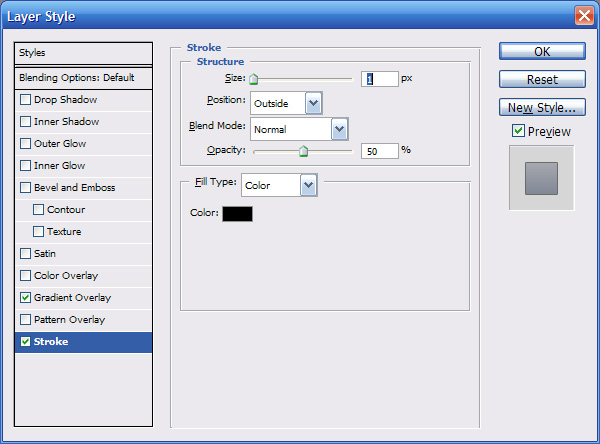Tick the Outer Glow checkbox
Screen dimensions: 600x444
(x=25, y=144)
